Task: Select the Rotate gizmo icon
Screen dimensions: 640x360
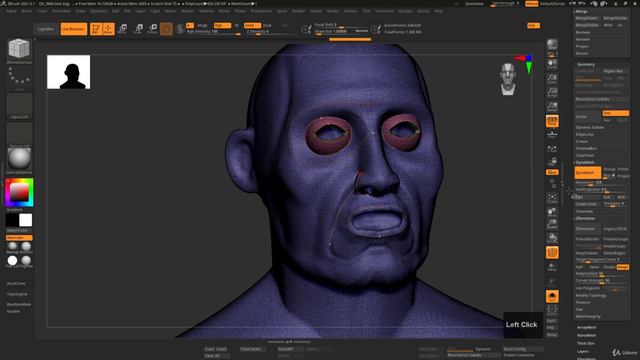Action: point(152,29)
